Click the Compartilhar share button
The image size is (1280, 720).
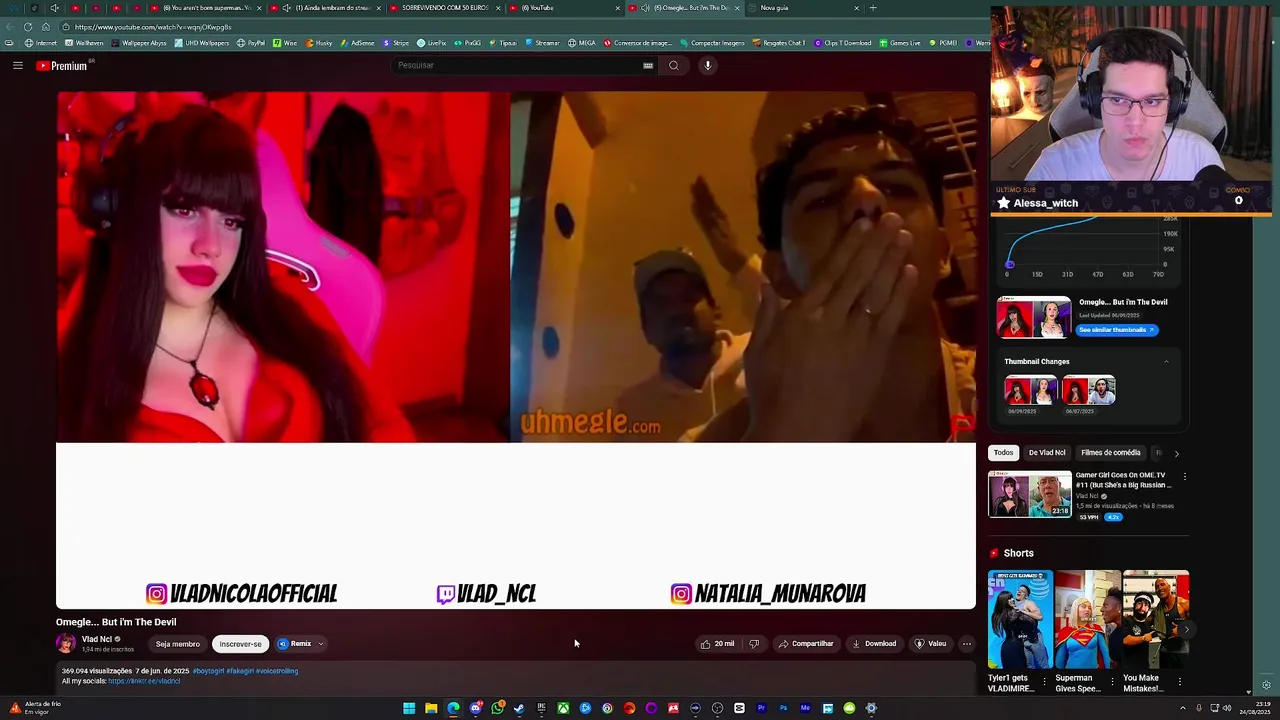(806, 644)
